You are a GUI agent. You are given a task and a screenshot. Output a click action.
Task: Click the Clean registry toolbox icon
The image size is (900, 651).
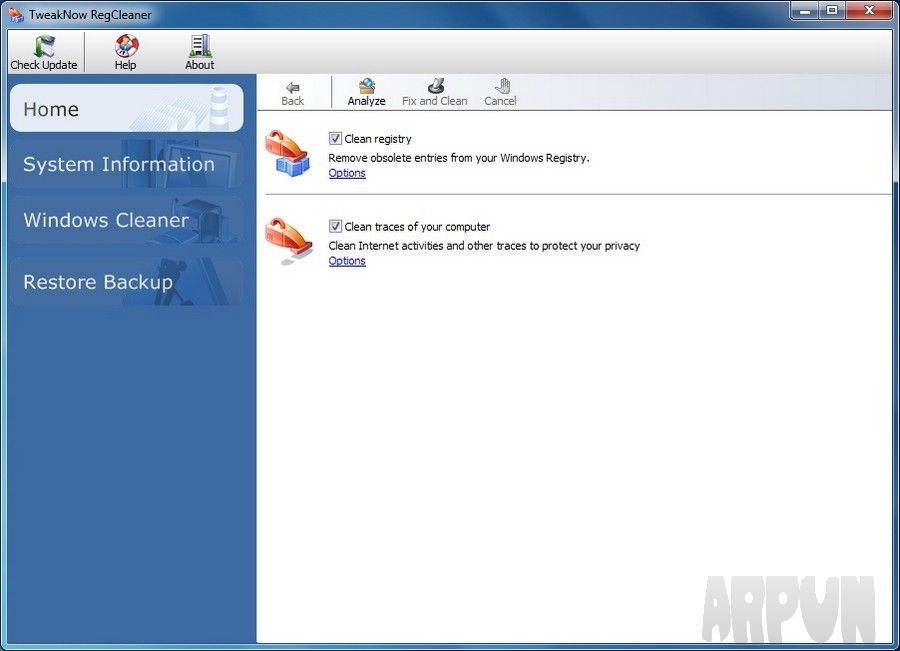289,152
